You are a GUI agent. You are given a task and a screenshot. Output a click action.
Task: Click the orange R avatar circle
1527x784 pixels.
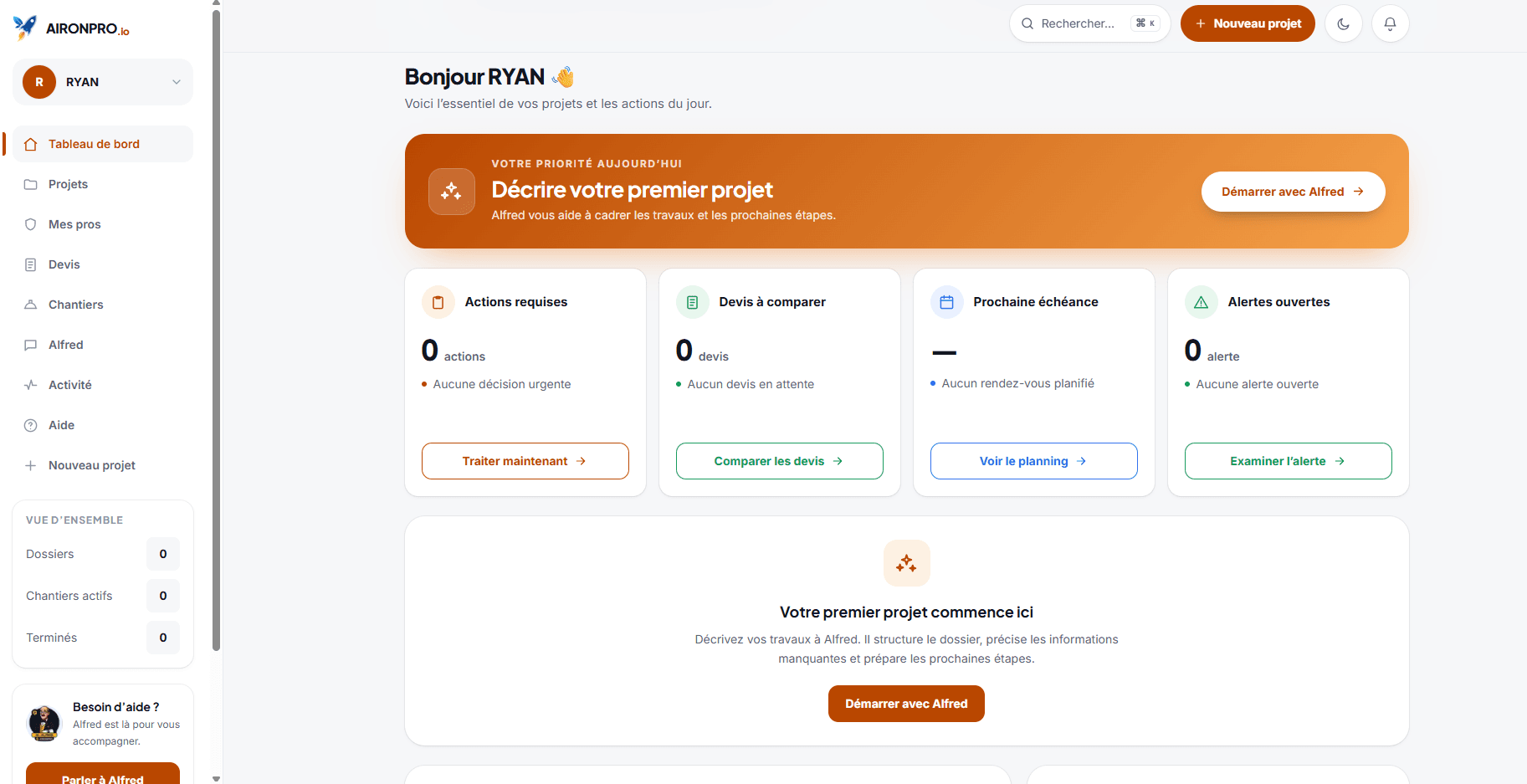point(39,82)
